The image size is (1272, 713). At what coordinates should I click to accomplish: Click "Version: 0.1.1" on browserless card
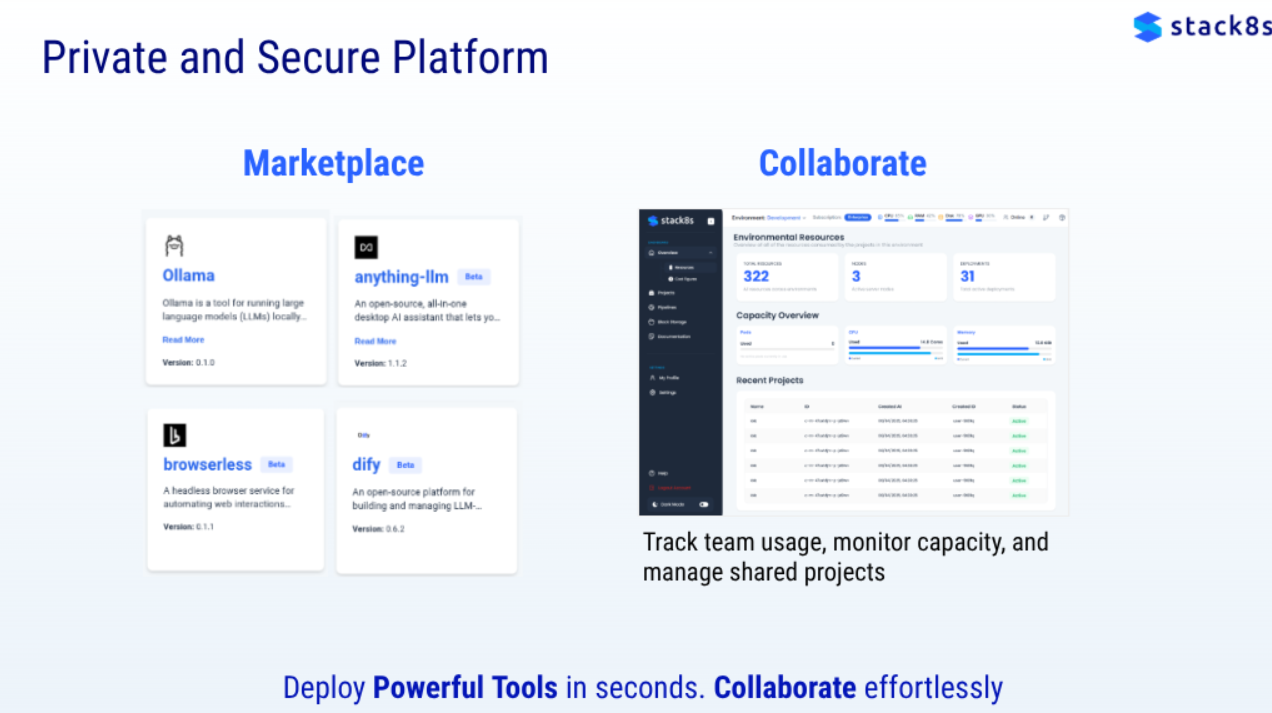coord(188,526)
